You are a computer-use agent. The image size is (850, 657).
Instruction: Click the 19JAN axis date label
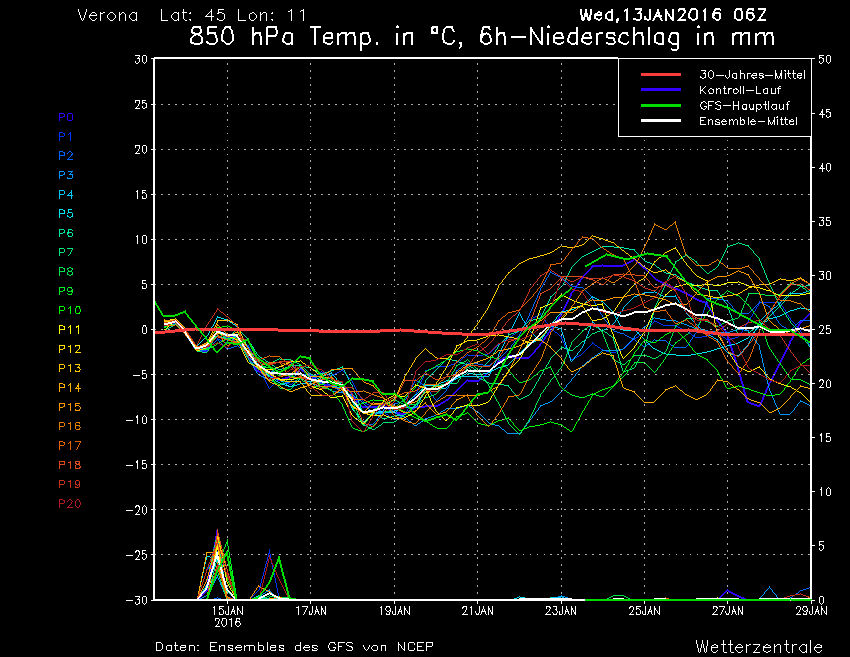[395, 611]
